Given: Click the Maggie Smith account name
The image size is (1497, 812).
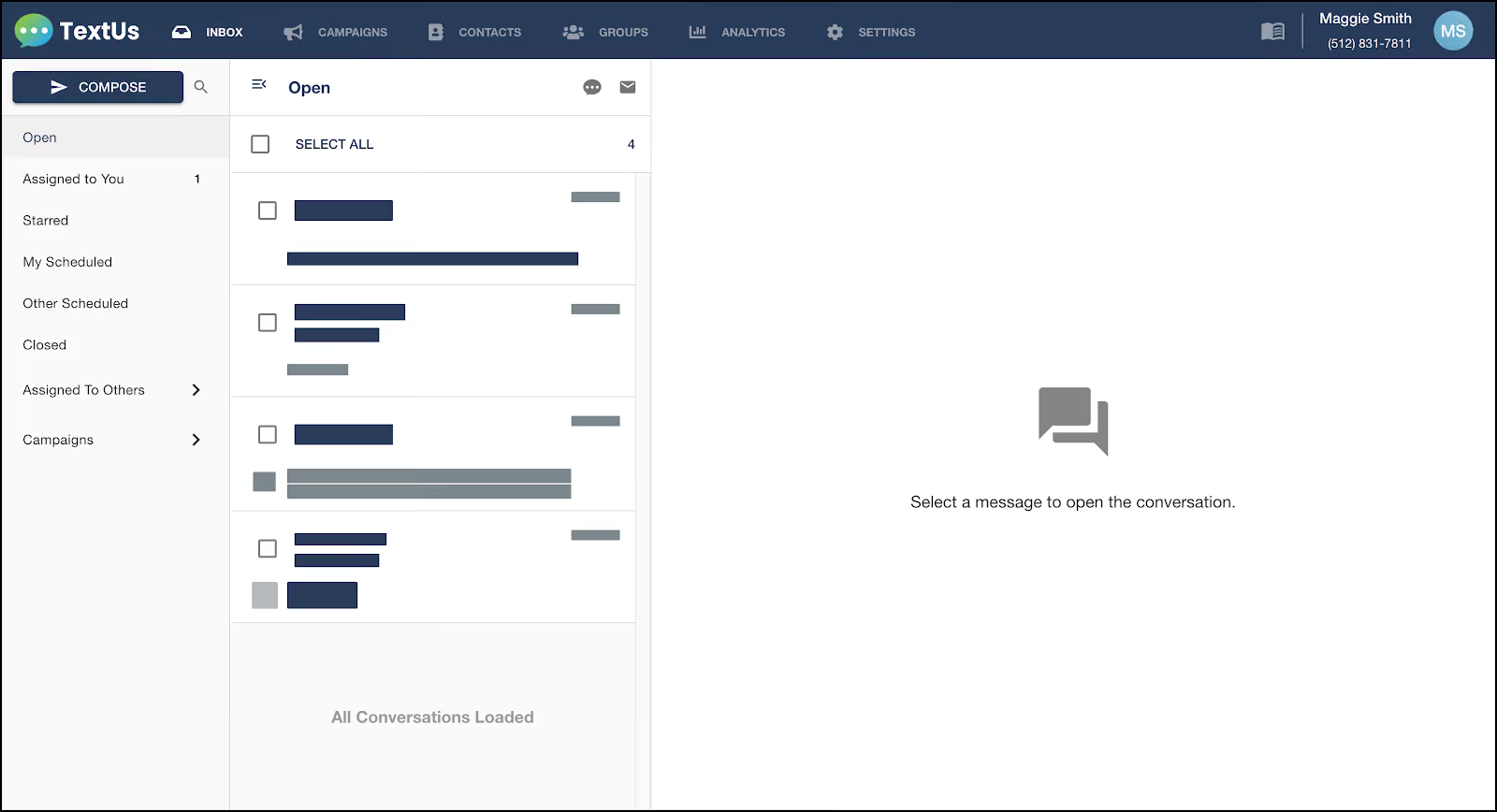Looking at the screenshot, I should 1365,19.
